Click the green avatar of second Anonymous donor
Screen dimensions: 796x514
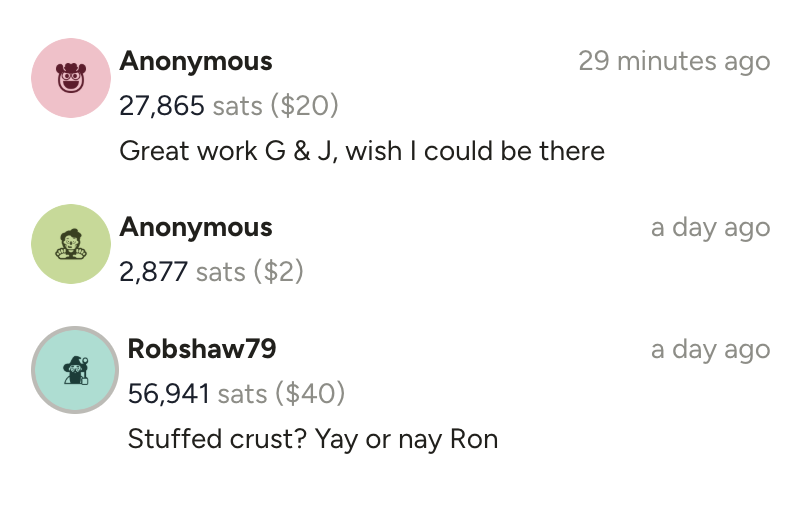pyautogui.click(x=70, y=244)
